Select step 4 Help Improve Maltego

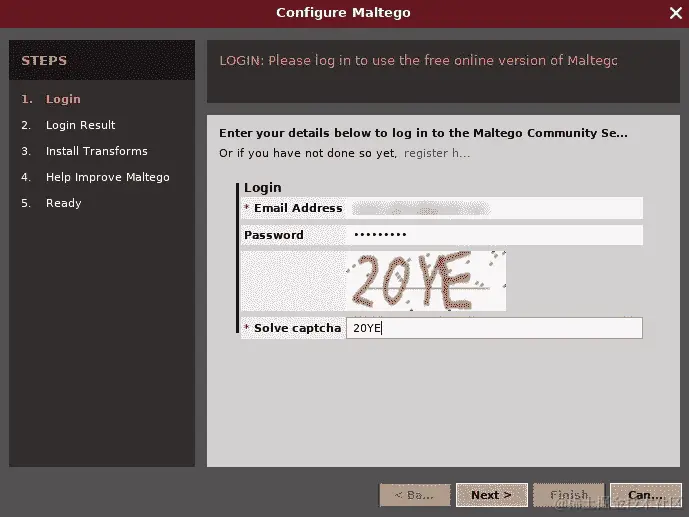pos(95,177)
